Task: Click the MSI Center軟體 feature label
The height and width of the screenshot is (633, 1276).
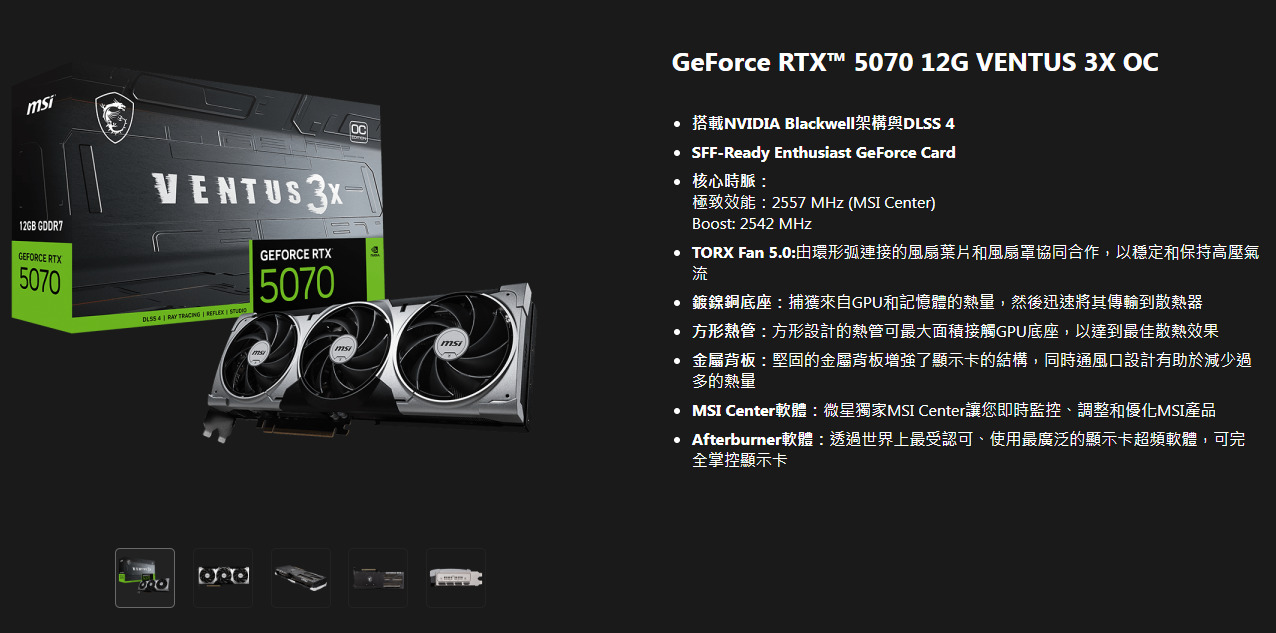Action: click(749, 410)
